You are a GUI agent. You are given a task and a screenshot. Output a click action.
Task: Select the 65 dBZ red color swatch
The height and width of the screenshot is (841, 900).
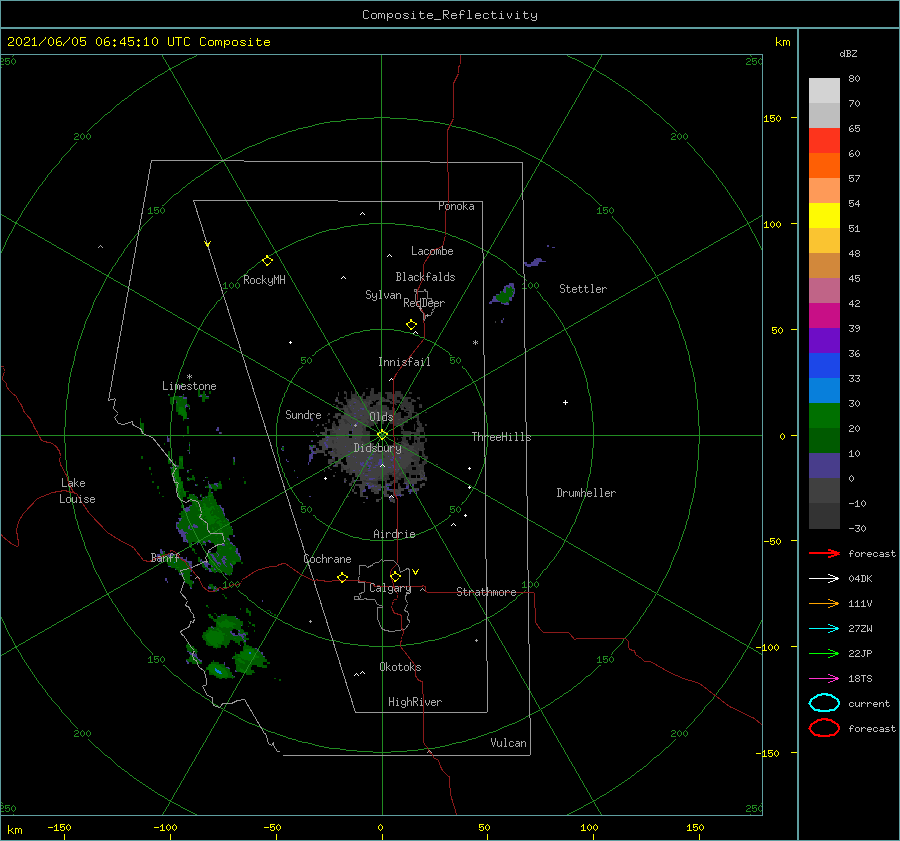coord(824,140)
